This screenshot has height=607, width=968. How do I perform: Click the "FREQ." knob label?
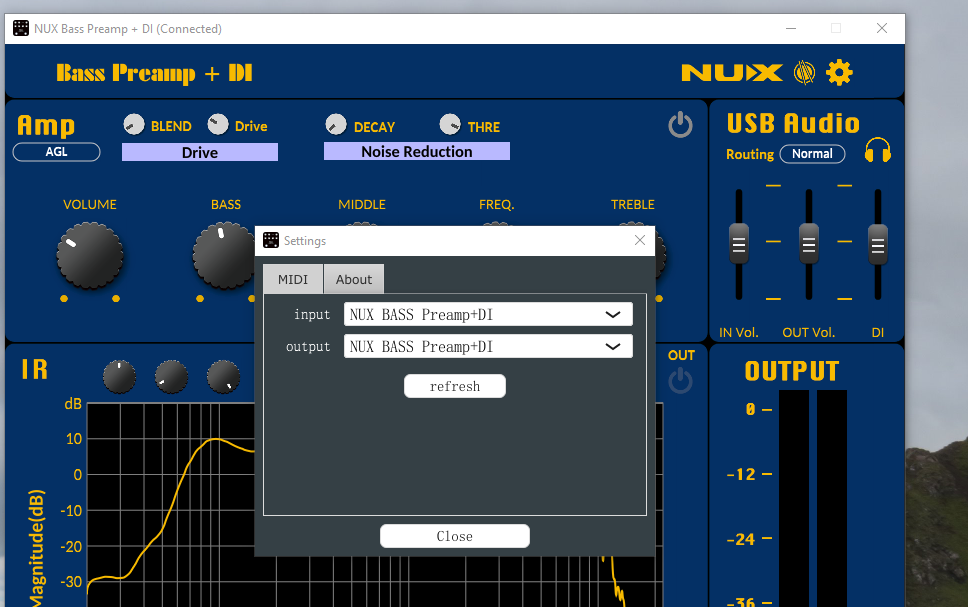point(496,204)
